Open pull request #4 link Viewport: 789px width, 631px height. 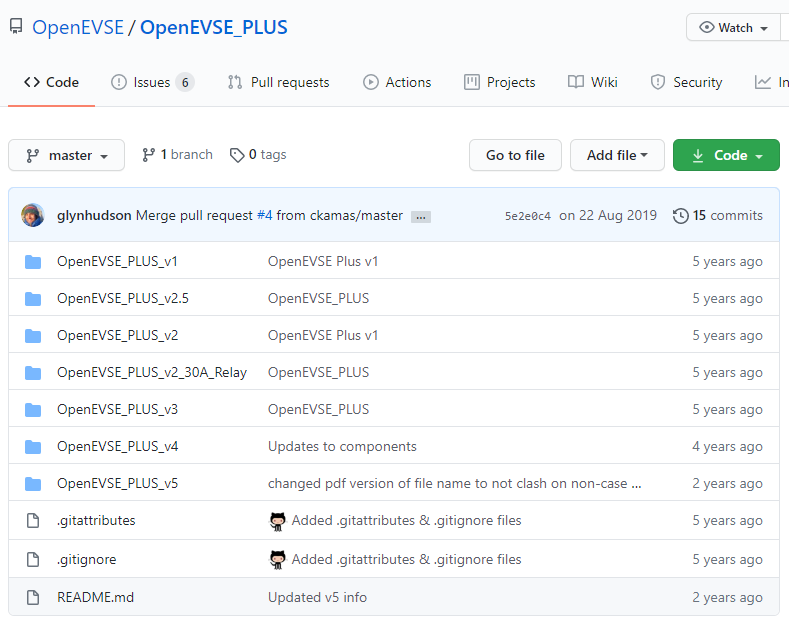265,215
